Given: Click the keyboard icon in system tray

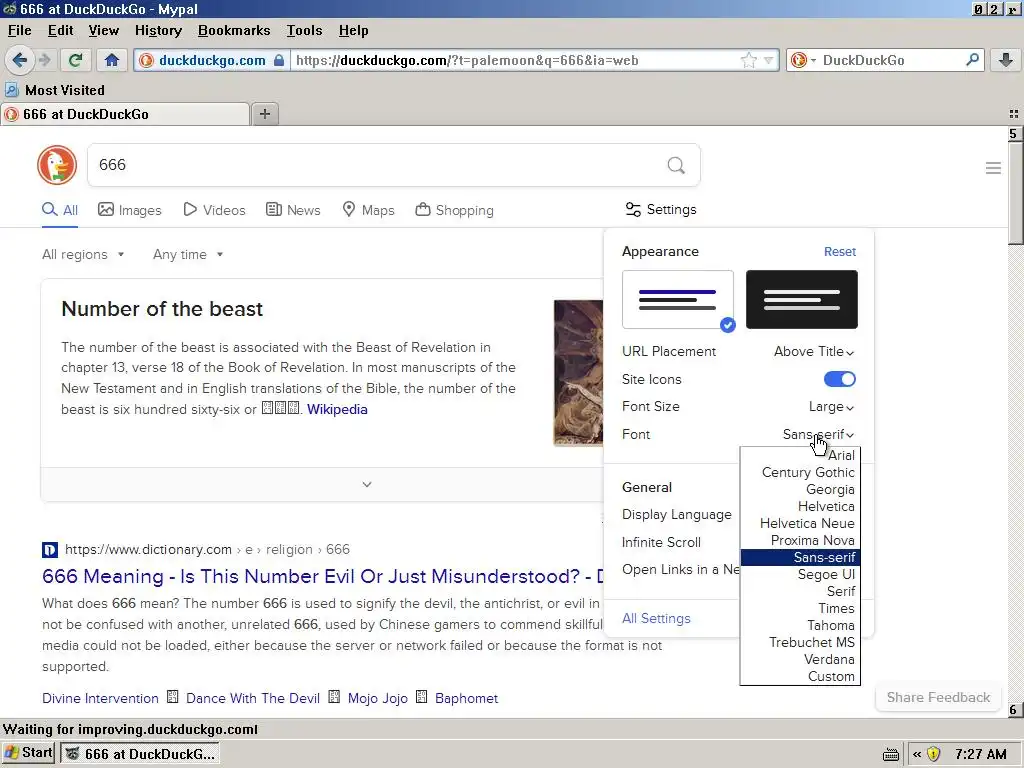Looking at the screenshot, I should pyautogui.click(x=891, y=754).
